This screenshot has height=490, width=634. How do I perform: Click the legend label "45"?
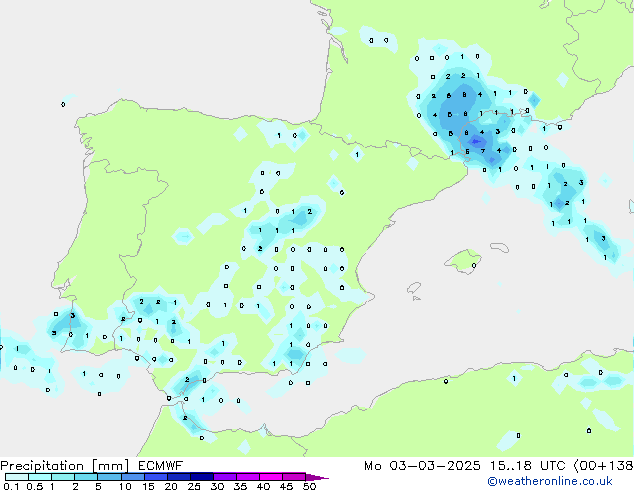point(286,486)
